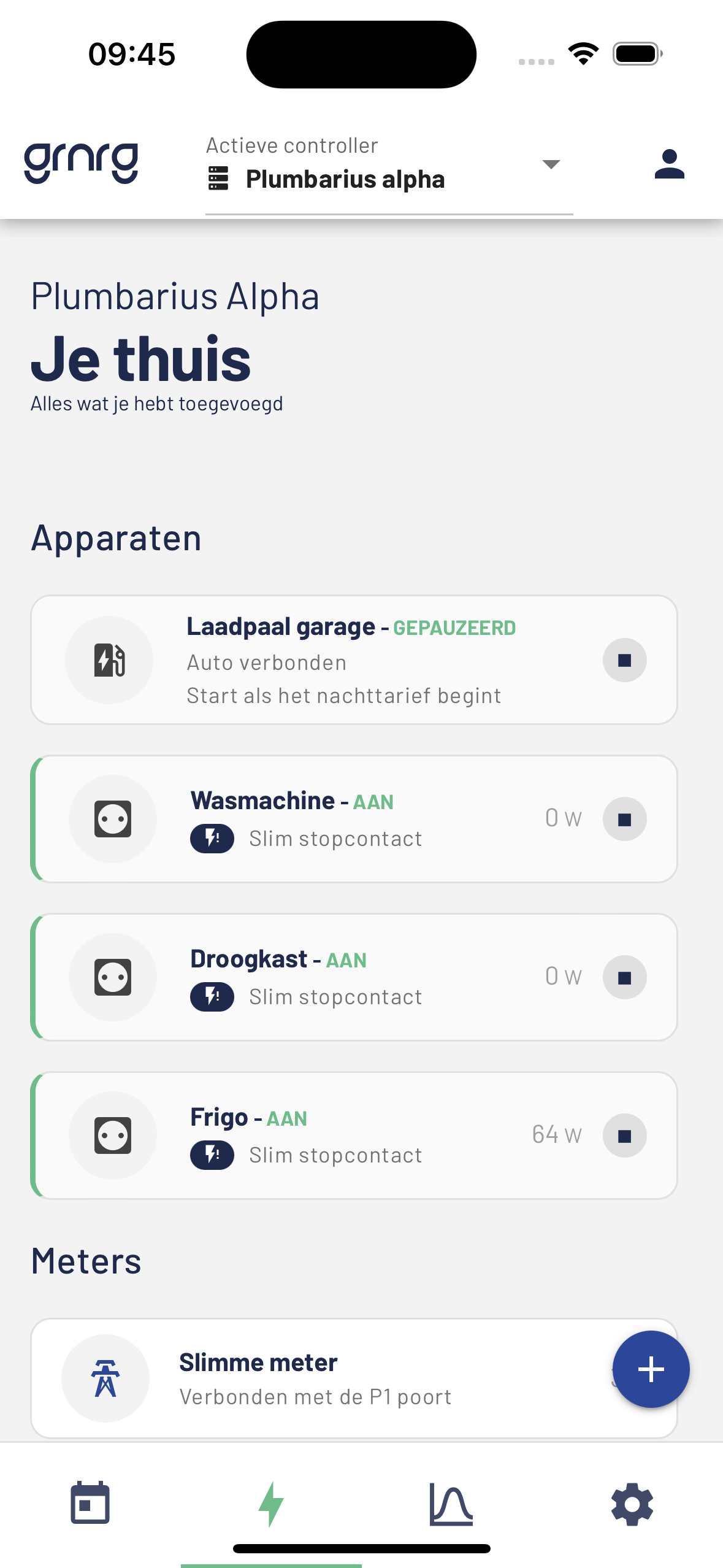The image size is (723, 1568).
Task: Open the settings gear tab
Action: pyautogui.click(x=632, y=1504)
